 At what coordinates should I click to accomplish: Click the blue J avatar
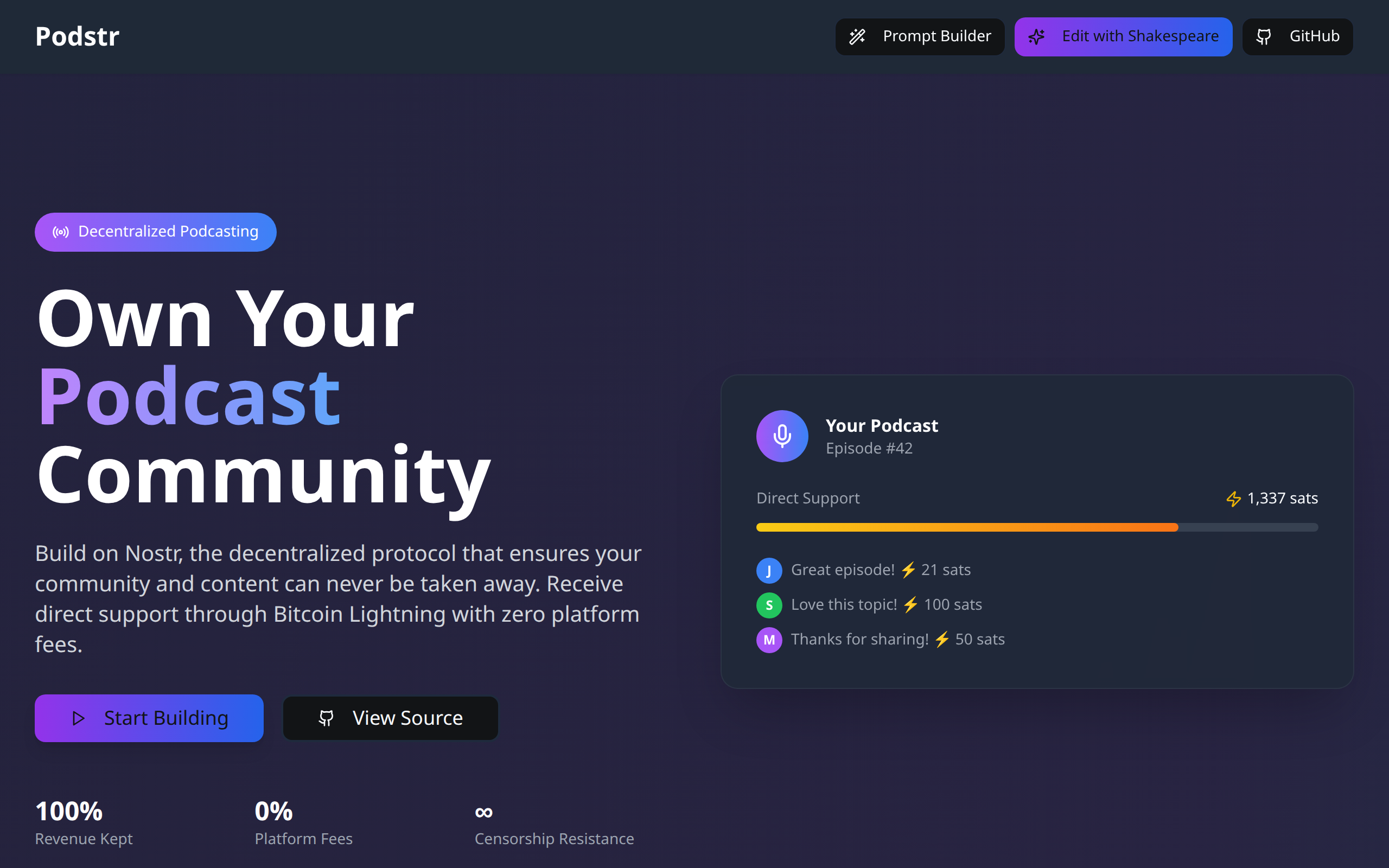(769, 571)
